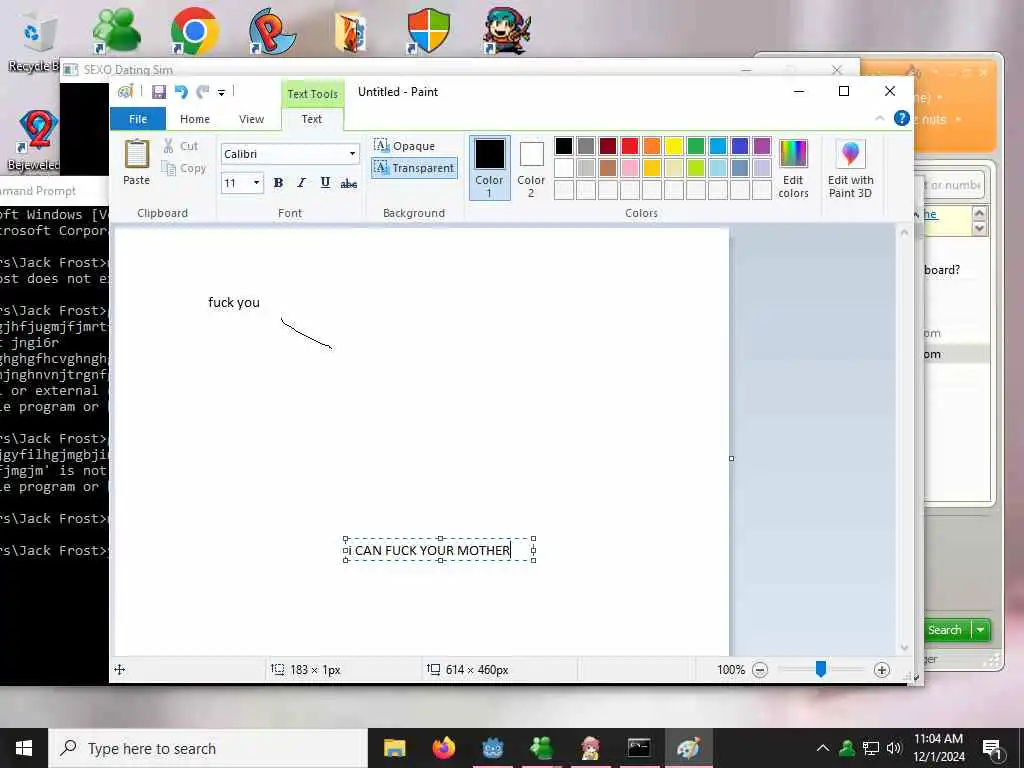
Task: Open the Peggle desktop shortcut icon
Action: [x=272, y=31]
